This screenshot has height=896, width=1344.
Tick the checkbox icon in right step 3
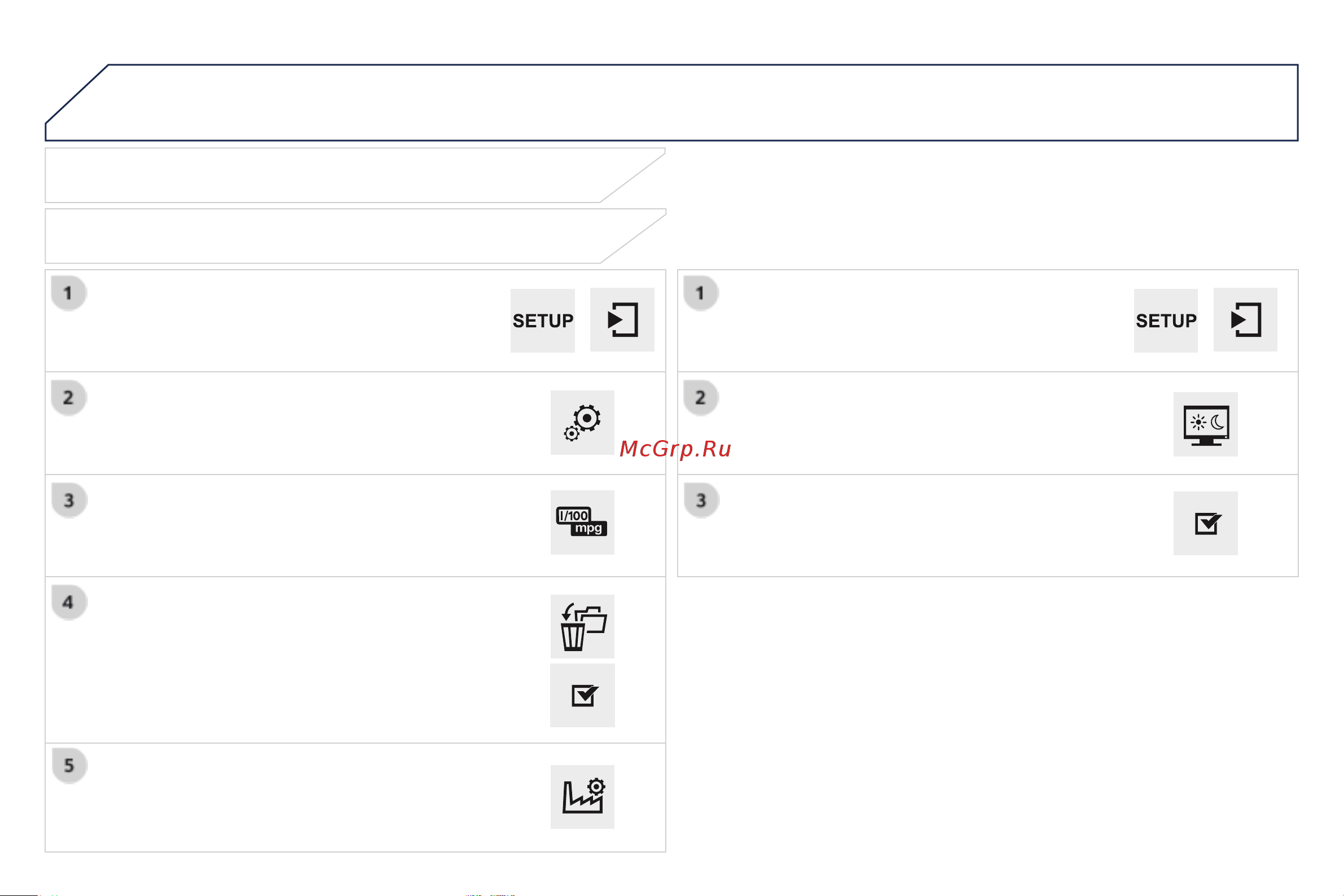point(1205,523)
